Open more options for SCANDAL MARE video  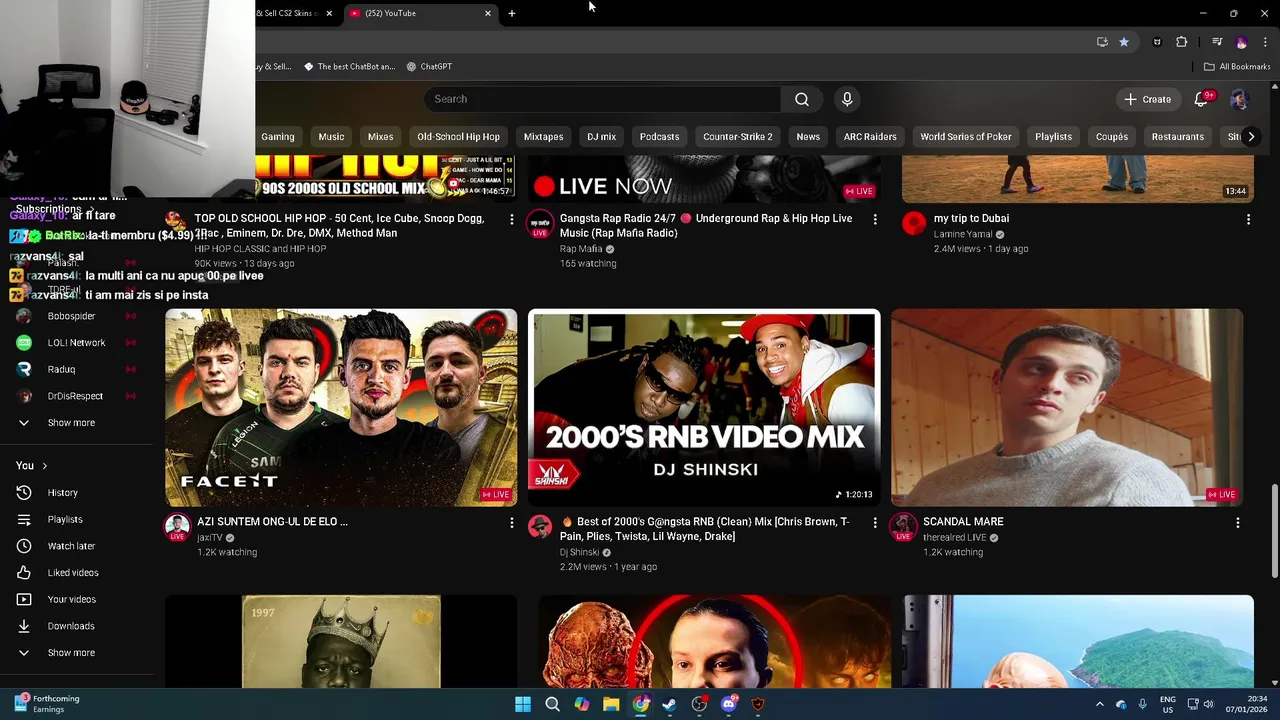pos(1237,522)
